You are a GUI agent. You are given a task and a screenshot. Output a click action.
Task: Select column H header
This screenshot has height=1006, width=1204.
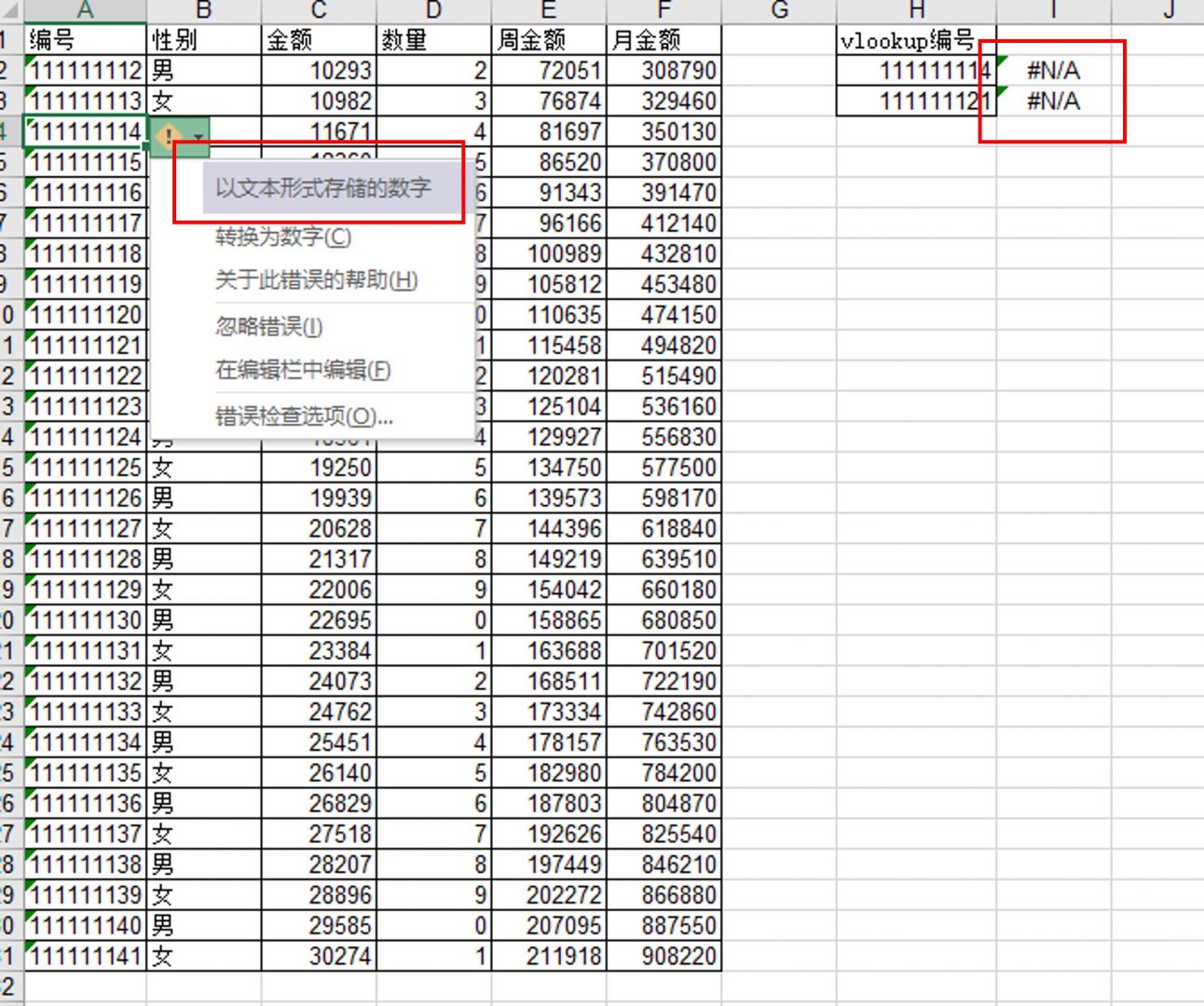pos(917,10)
